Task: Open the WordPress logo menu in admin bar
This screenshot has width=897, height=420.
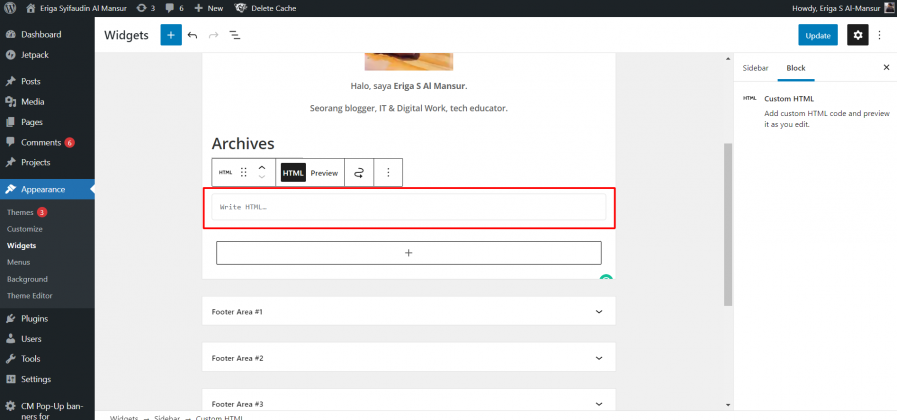Action: (10, 9)
